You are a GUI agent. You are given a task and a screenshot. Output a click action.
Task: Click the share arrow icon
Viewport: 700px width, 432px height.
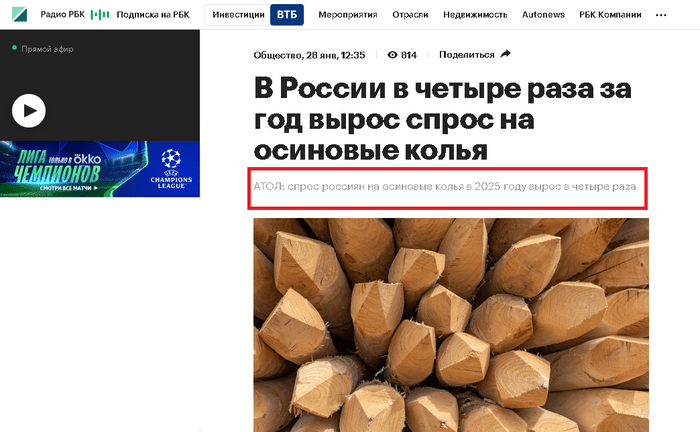(x=505, y=54)
